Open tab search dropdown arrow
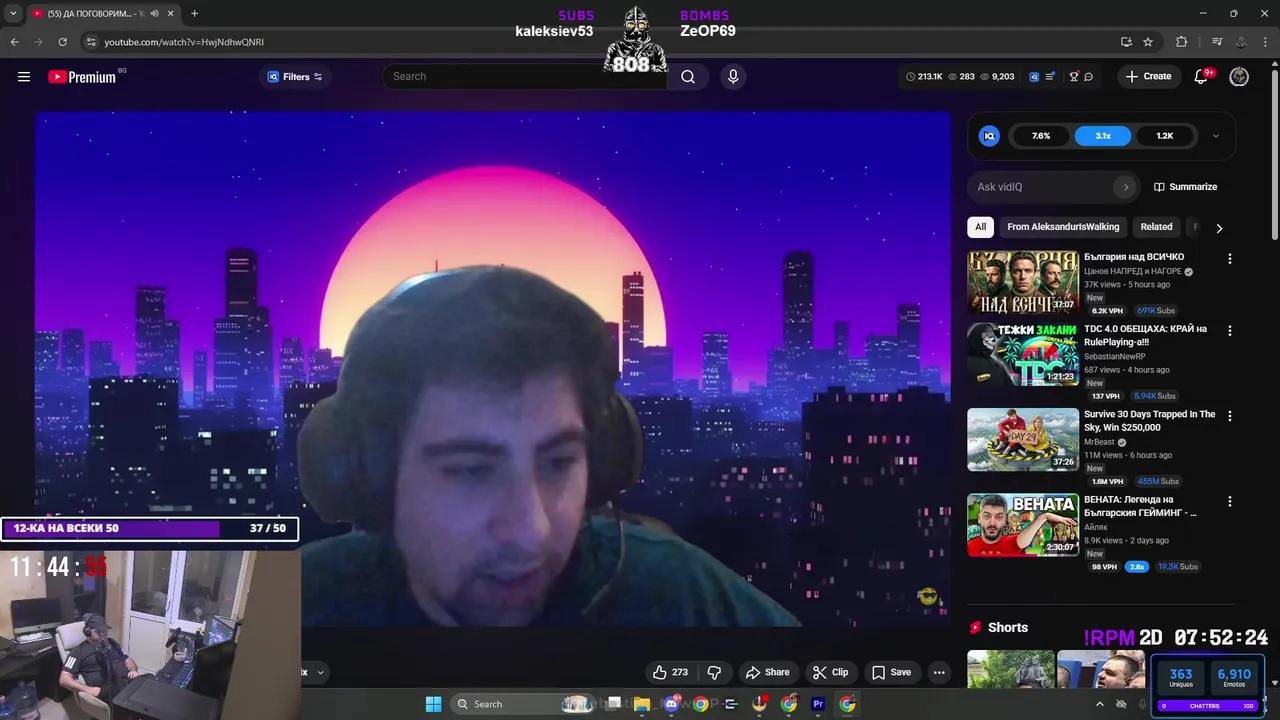The width and height of the screenshot is (1280, 720). pos(13,13)
